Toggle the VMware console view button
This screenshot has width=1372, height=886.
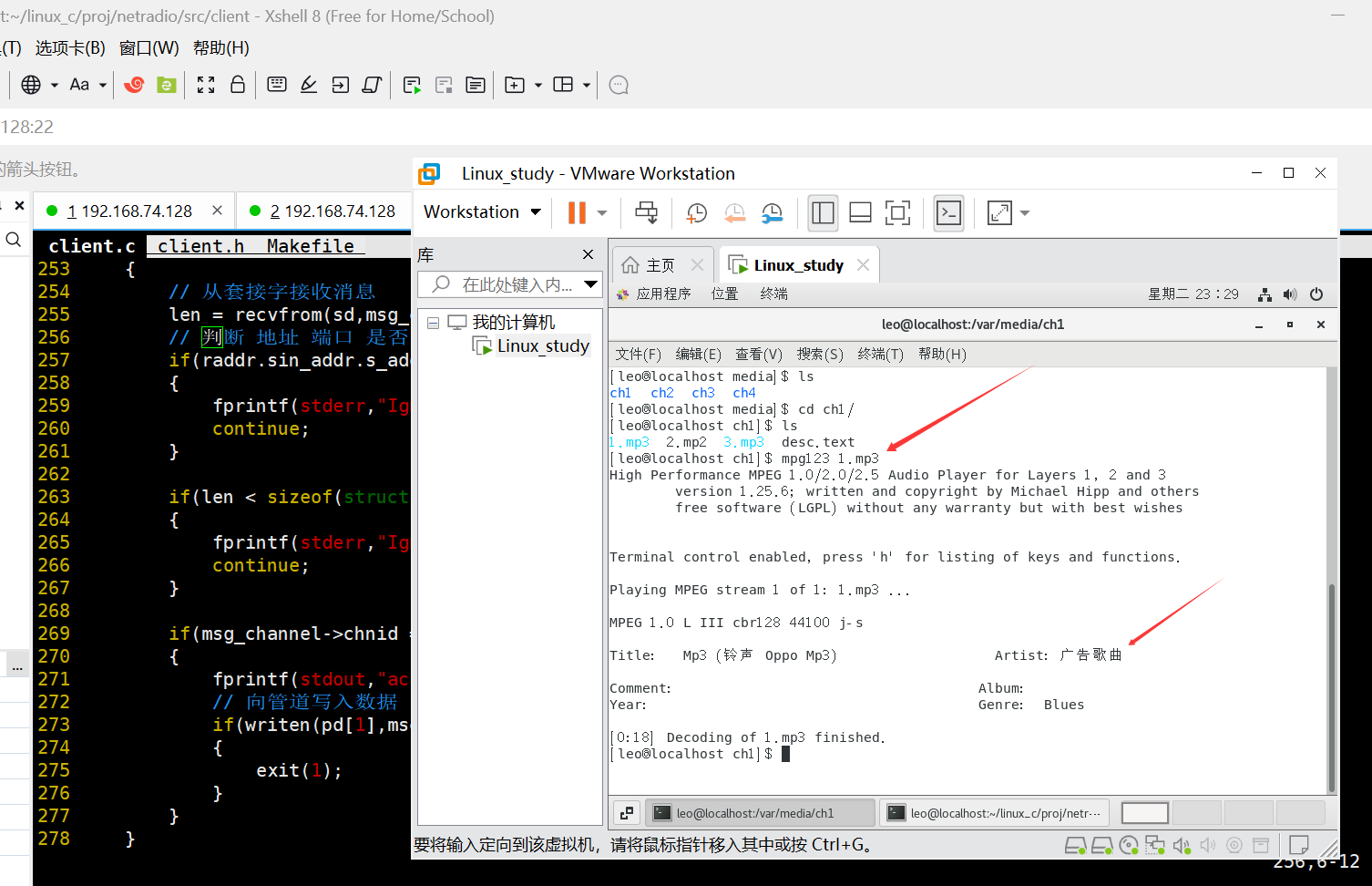coord(948,212)
